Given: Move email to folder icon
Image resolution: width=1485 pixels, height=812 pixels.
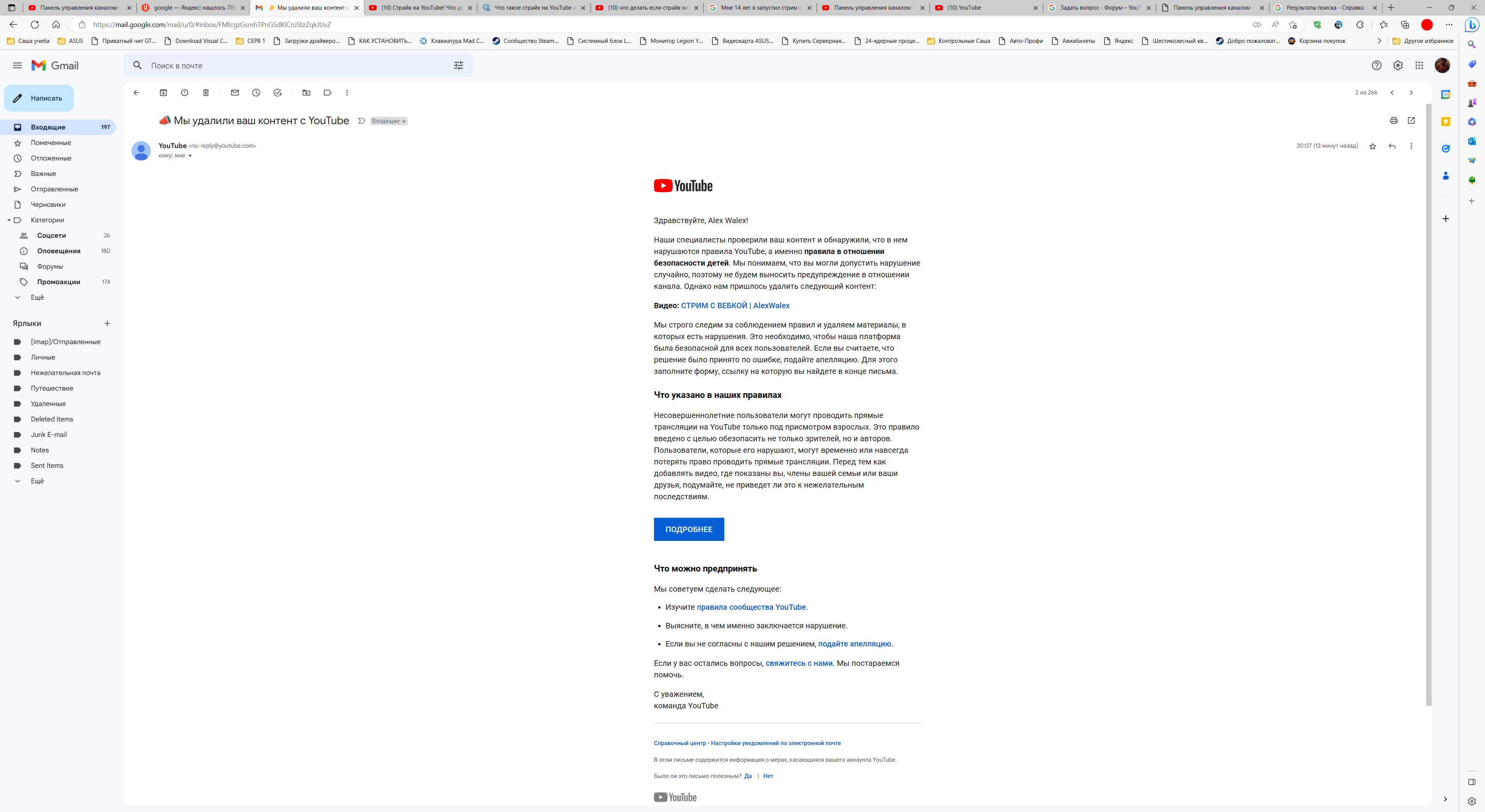Looking at the screenshot, I should (306, 93).
